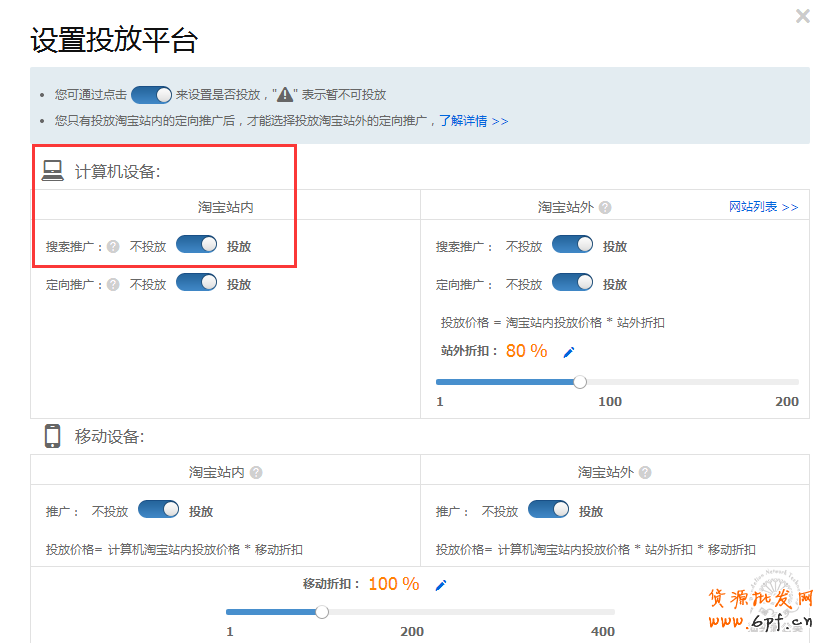The image size is (823, 643).
Task: Edit the 站外折扣 80% with pencil icon
Action: point(569,352)
